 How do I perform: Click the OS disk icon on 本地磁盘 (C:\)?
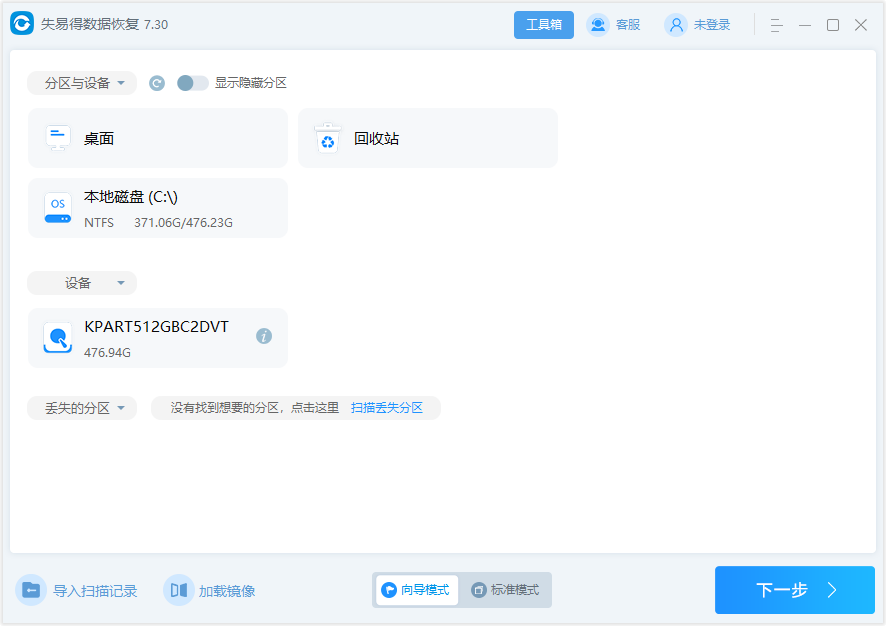tap(57, 207)
